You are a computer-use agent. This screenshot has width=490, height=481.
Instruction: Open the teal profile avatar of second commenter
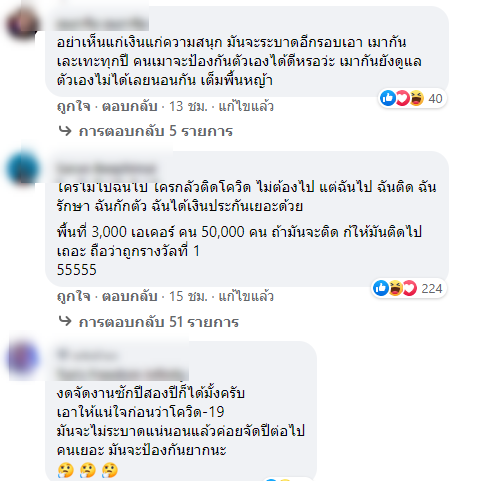[x=23, y=168]
